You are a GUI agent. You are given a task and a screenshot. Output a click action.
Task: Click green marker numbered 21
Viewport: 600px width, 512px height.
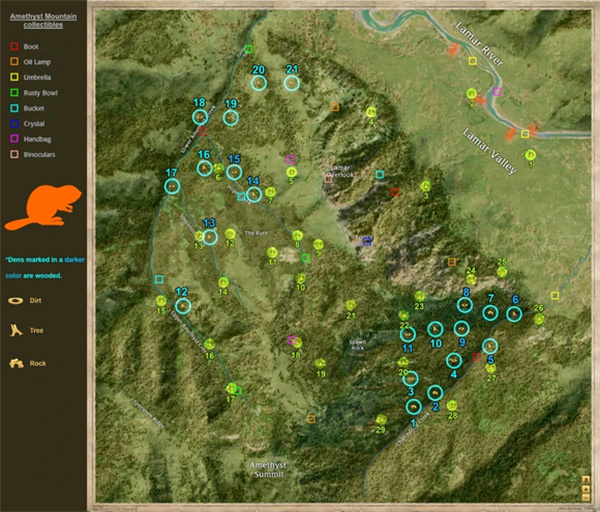click(351, 305)
